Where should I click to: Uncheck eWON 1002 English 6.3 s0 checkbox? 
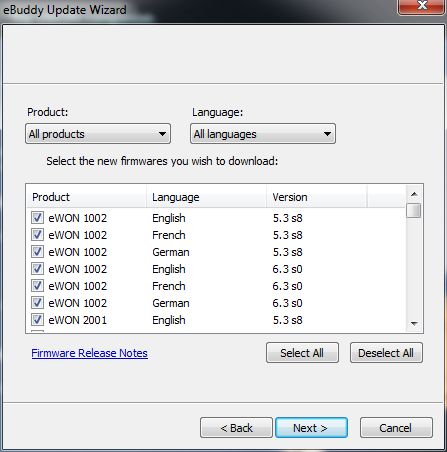pos(37,269)
